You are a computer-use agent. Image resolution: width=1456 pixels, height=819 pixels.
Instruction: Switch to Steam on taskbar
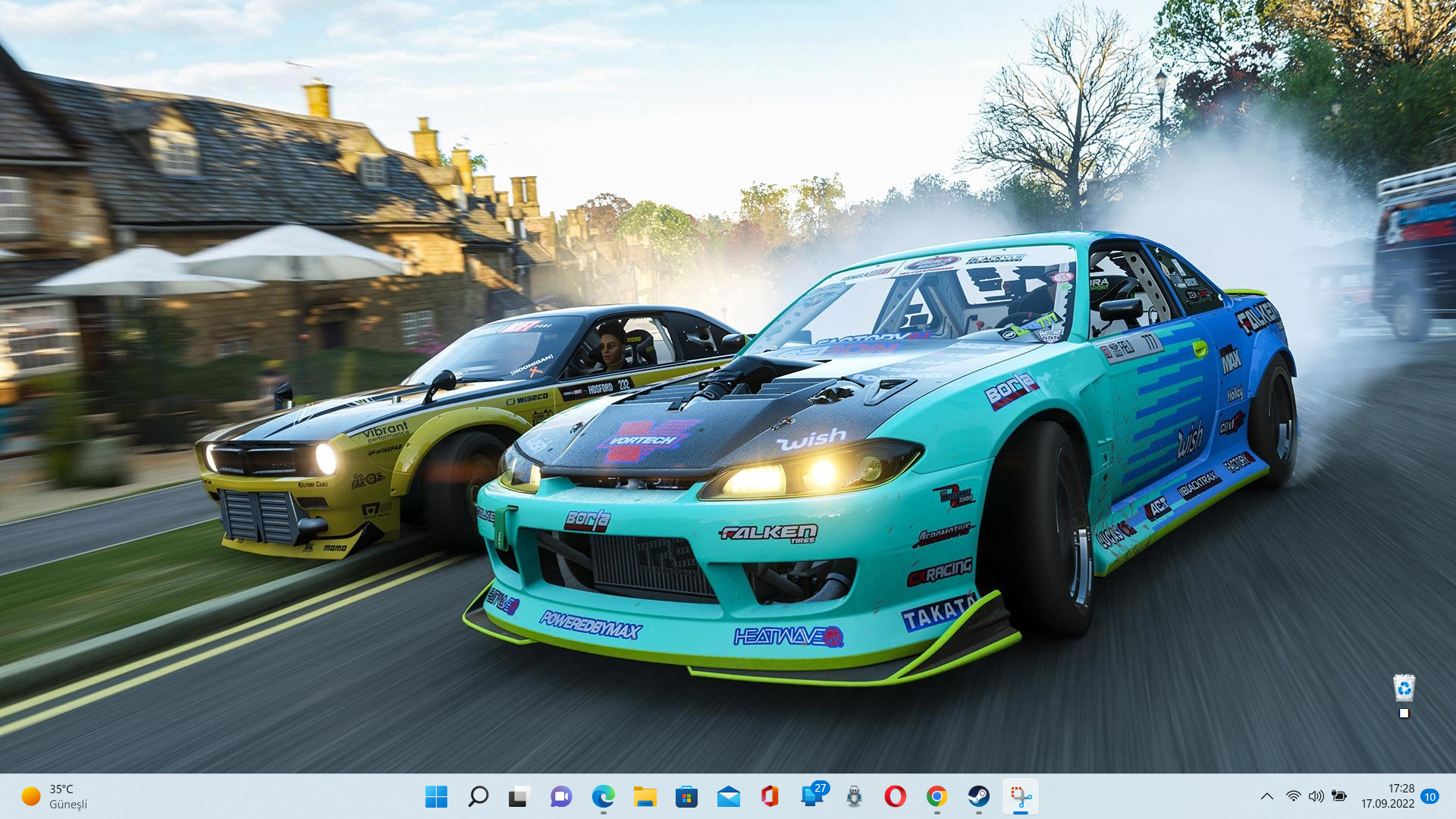[x=978, y=796]
